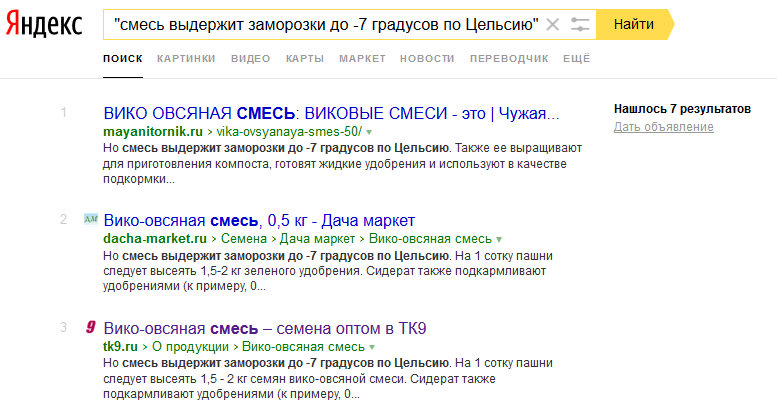
Task: Click snippet text 'Также ее выращивают' of first result
Action: coord(518,148)
